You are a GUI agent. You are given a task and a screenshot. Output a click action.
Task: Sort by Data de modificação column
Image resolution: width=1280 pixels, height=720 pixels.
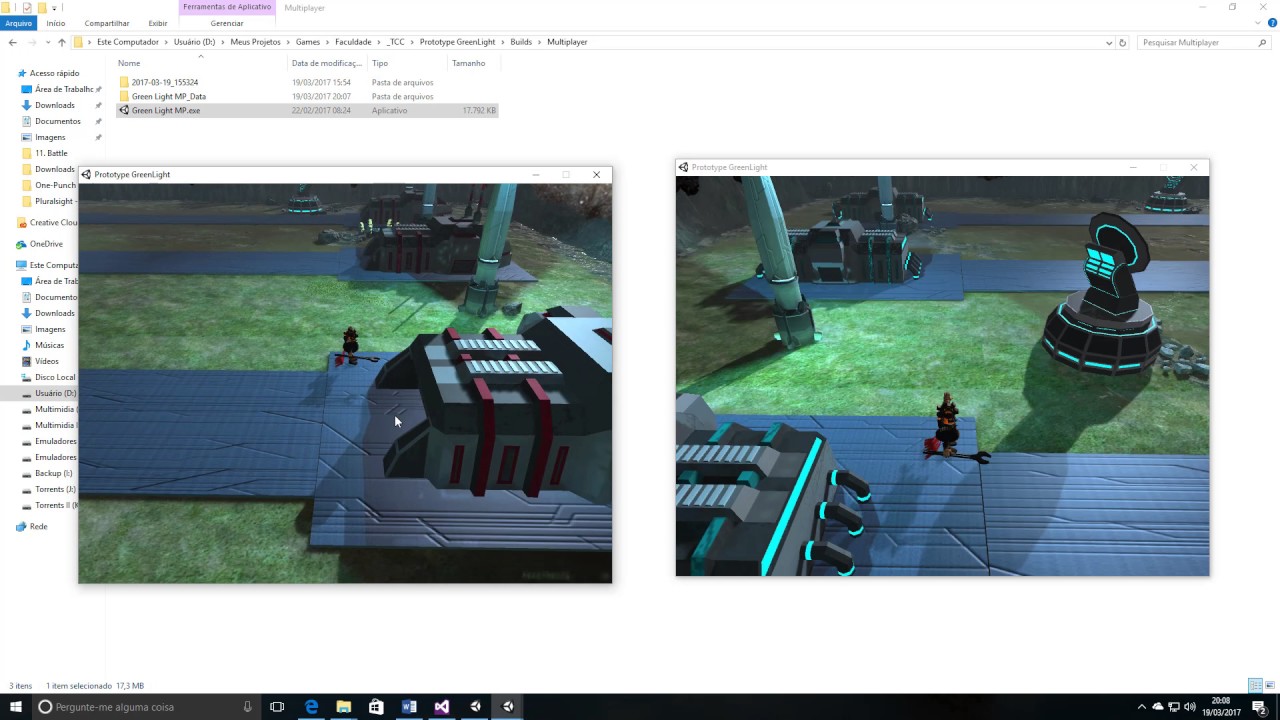coord(327,63)
